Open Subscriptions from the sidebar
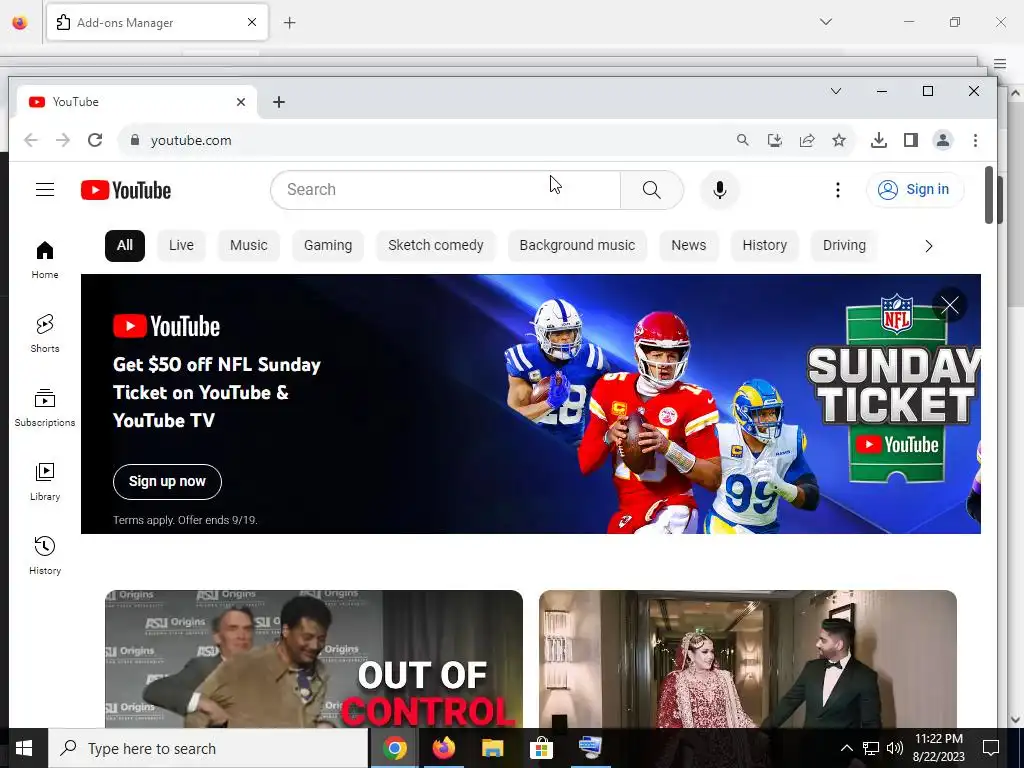The image size is (1024, 768). click(x=45, y=408)
